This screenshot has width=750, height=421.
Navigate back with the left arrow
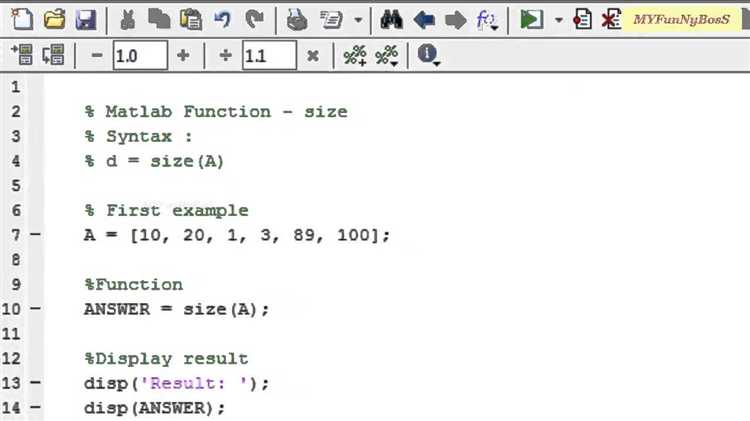(x=424, y=20)
